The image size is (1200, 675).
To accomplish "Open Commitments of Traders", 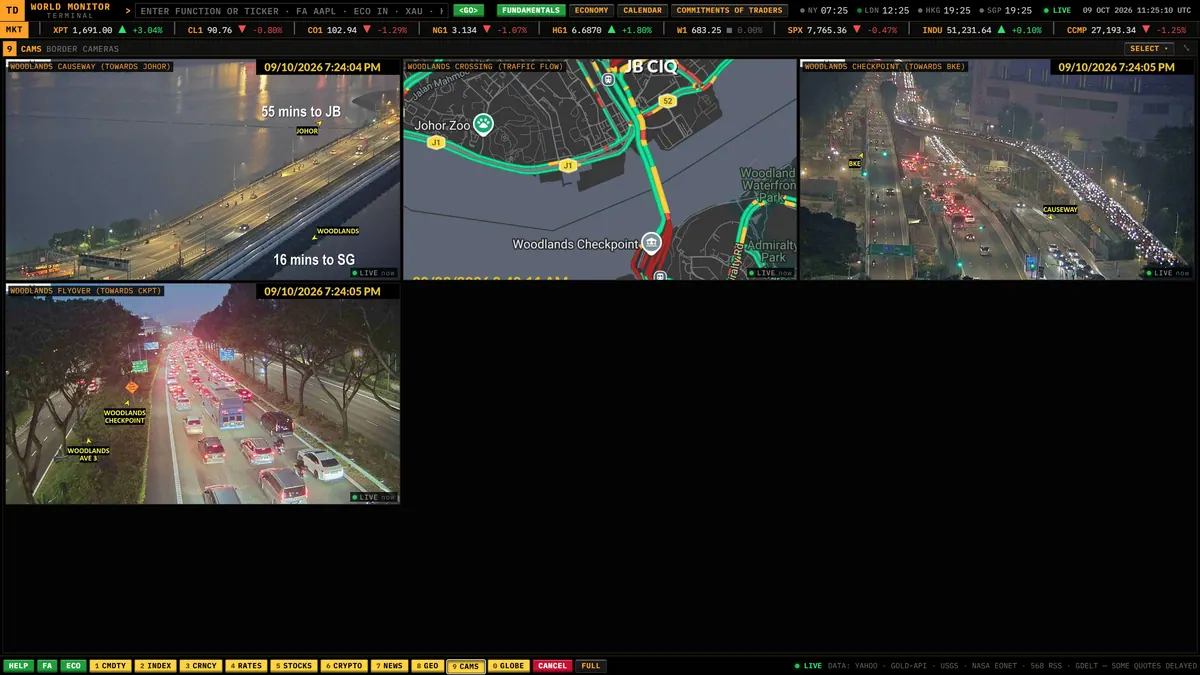I will pyautogui.click(x=729, y=11).
